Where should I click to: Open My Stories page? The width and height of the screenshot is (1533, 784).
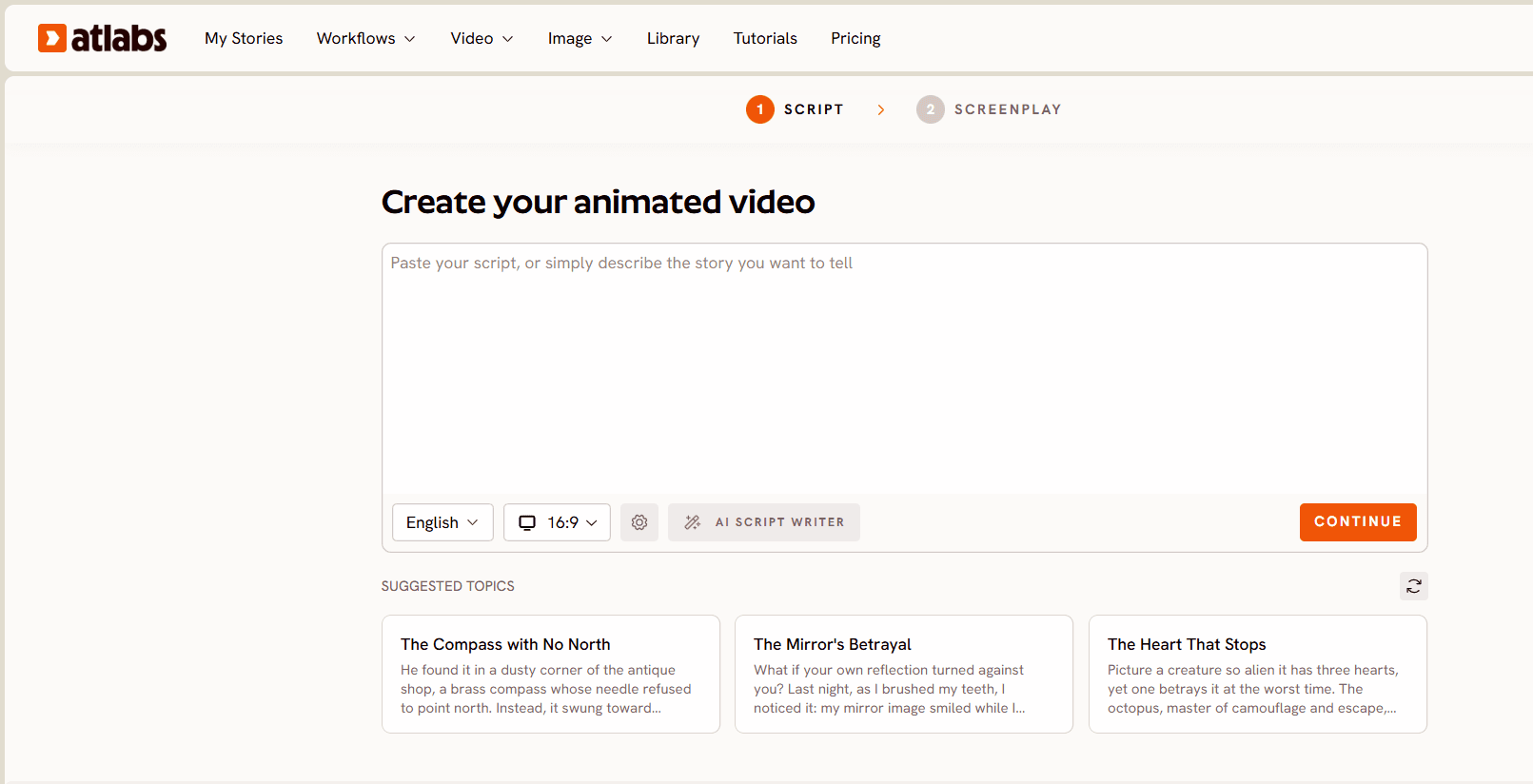[x=244, y=38]
